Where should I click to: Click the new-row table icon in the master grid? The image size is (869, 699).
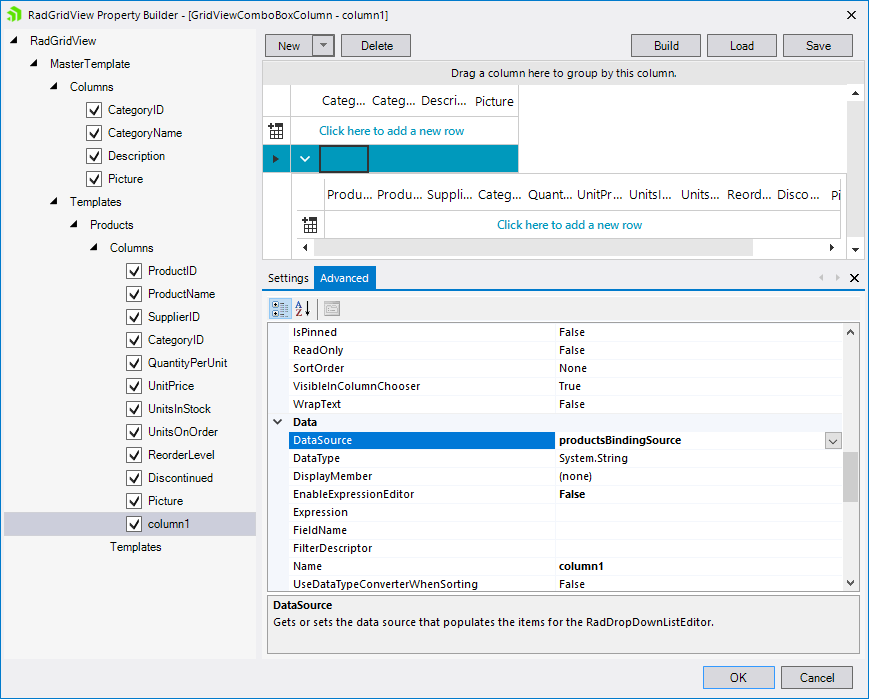(x=276, y=131)
